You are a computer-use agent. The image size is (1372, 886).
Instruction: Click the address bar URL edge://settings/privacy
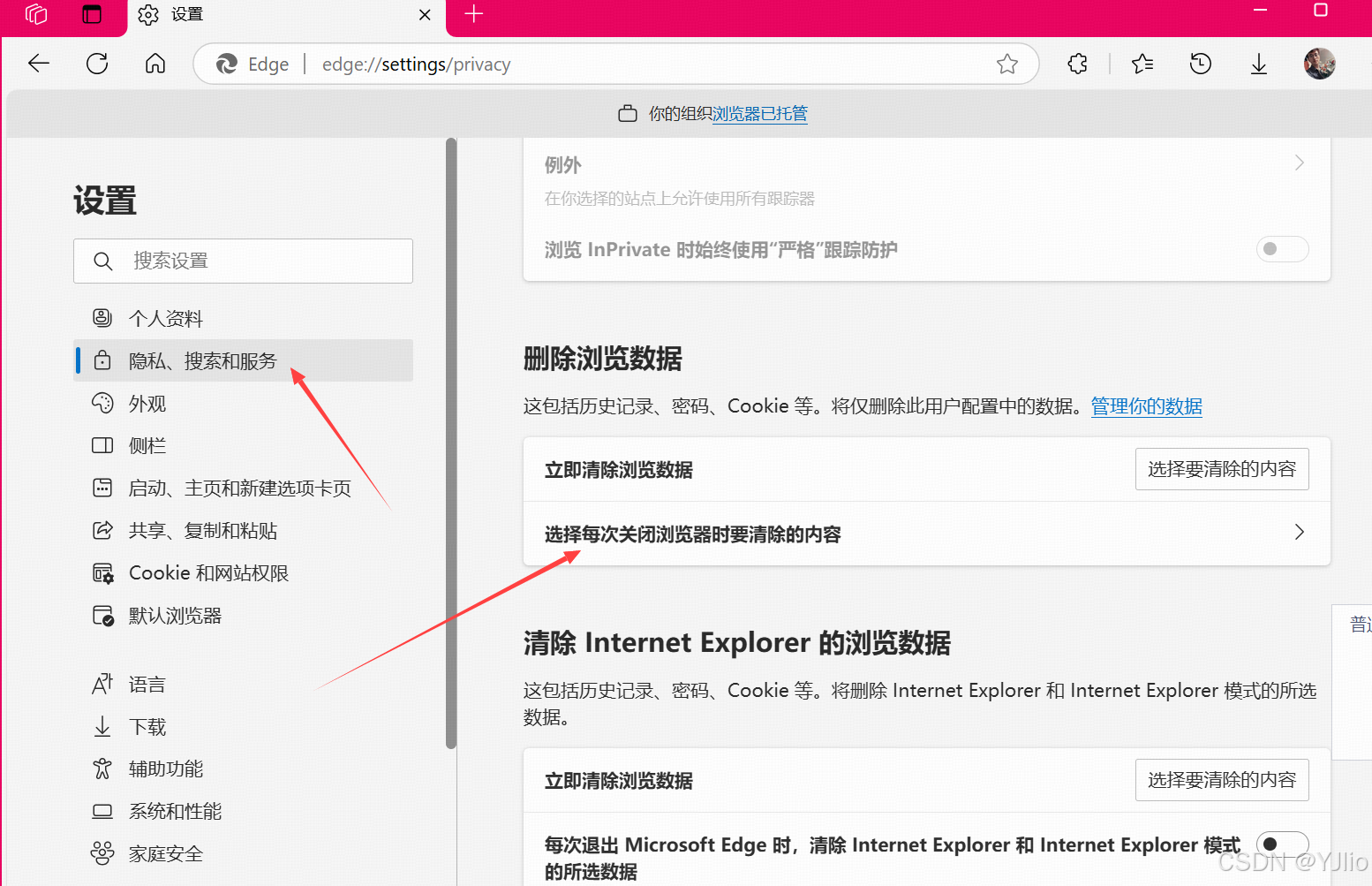click(x=417, y=64)
